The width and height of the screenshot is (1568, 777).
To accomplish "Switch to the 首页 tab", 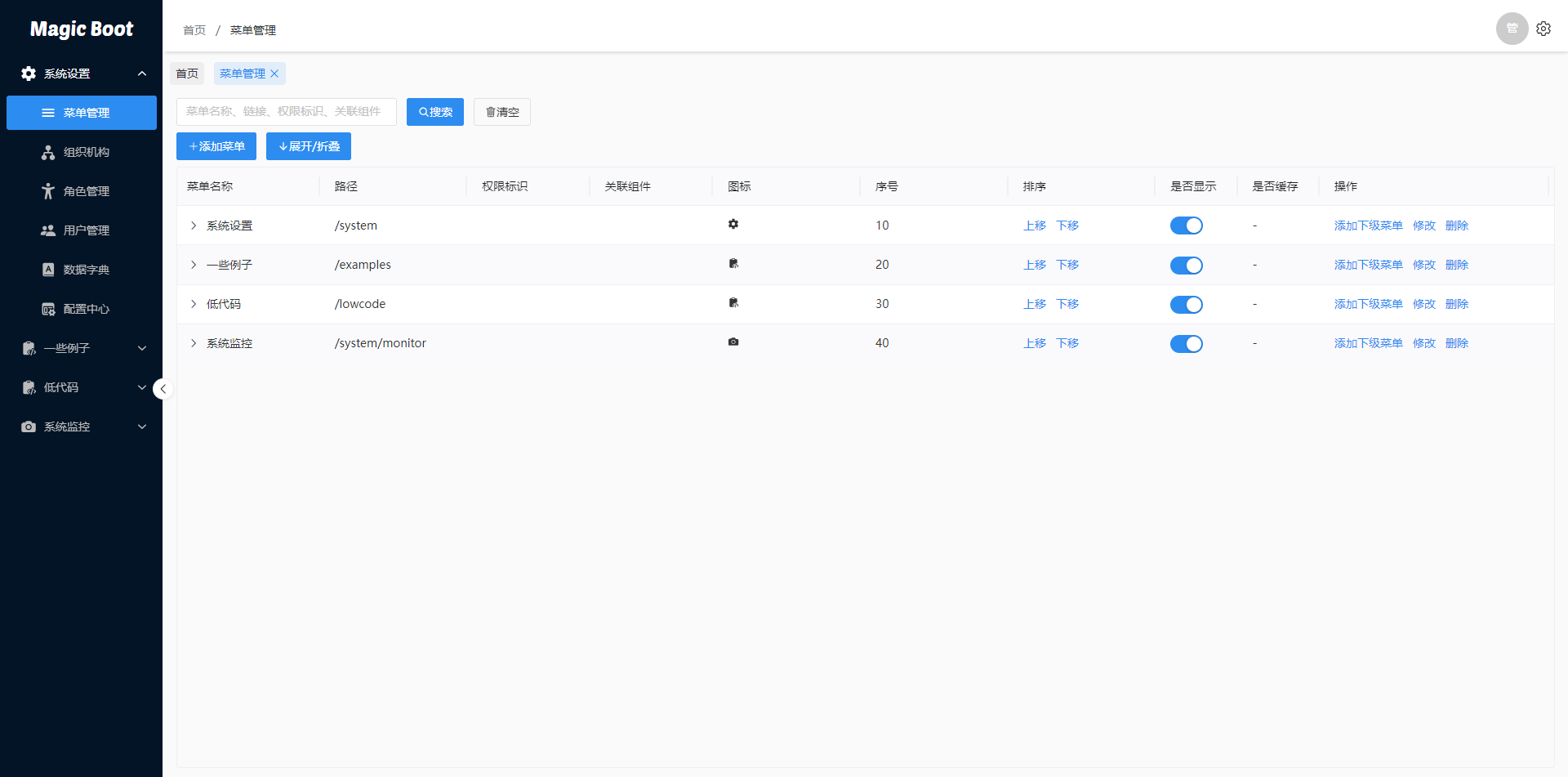I will pyautogui.click(x=187, y=74).
